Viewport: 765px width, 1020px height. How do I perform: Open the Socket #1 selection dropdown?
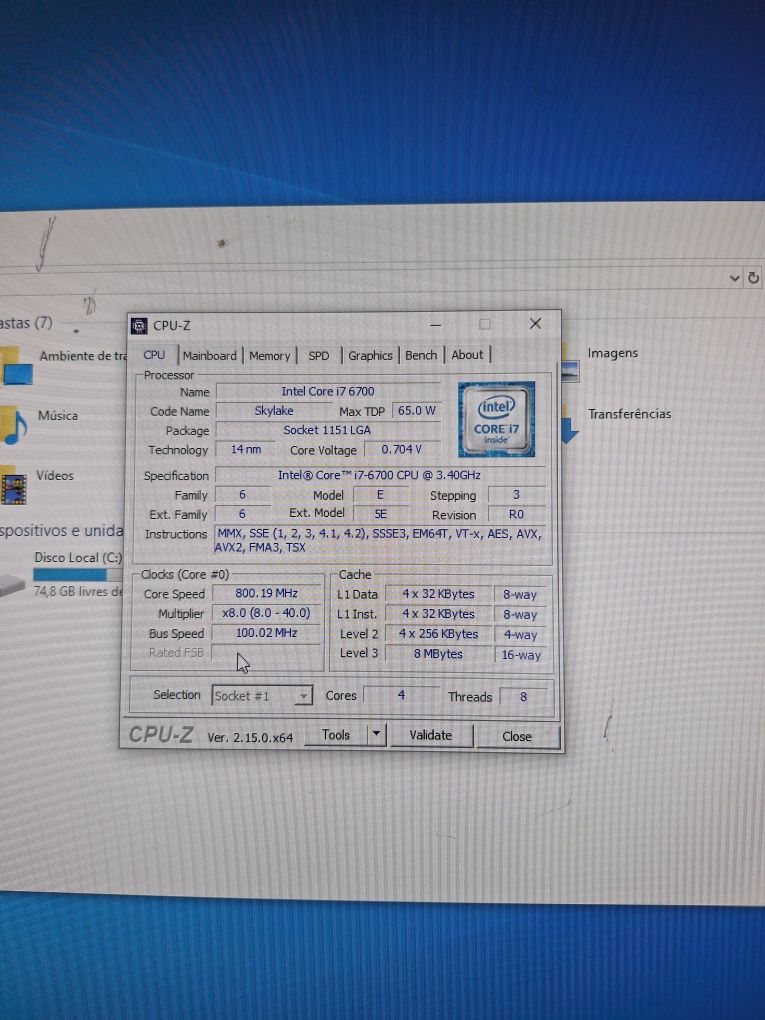coord(262,695)
